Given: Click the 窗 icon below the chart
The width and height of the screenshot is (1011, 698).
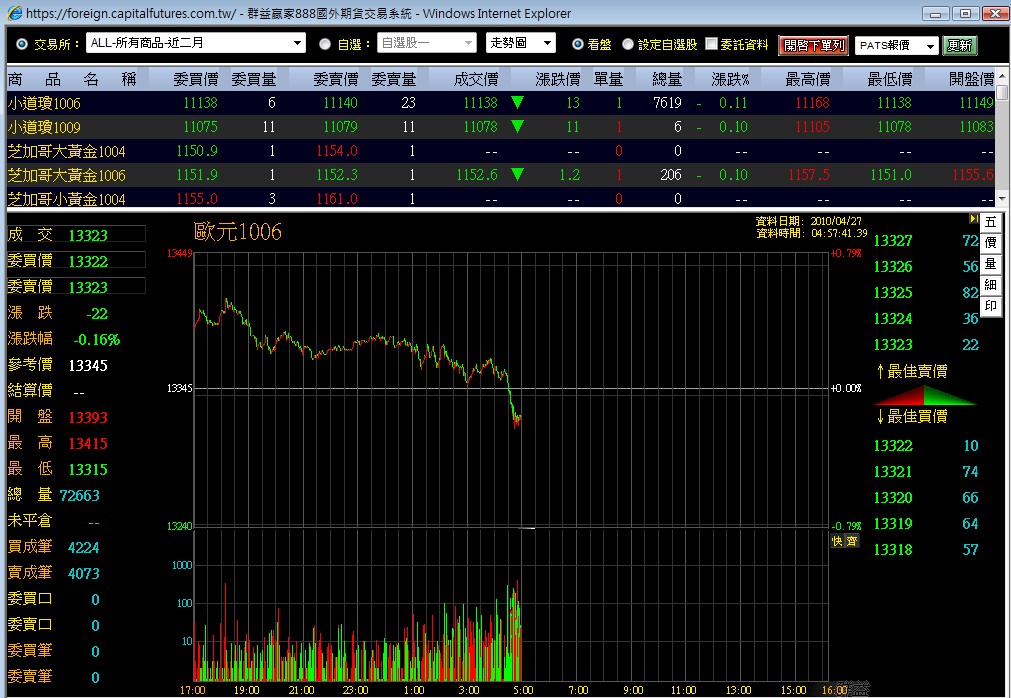Looking at the screenshot, I should pos(852,541).
